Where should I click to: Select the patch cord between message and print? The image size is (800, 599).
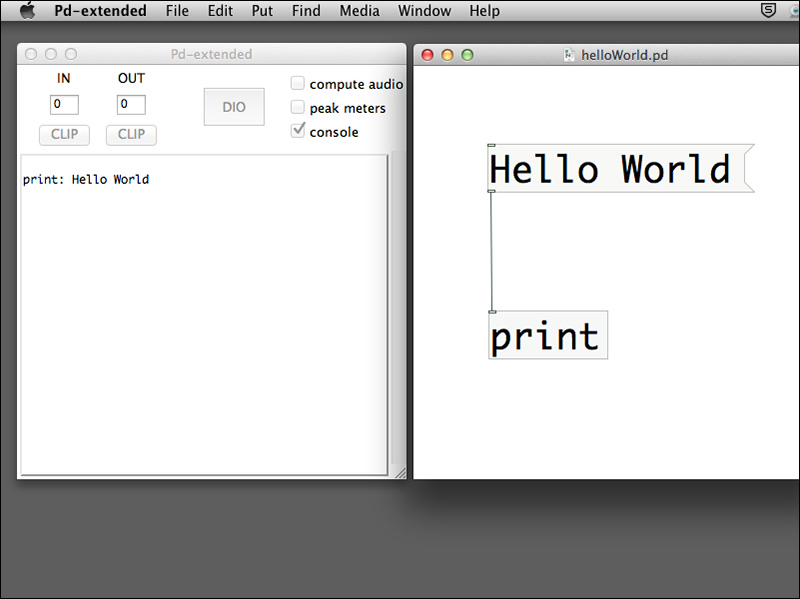point(492,251)
